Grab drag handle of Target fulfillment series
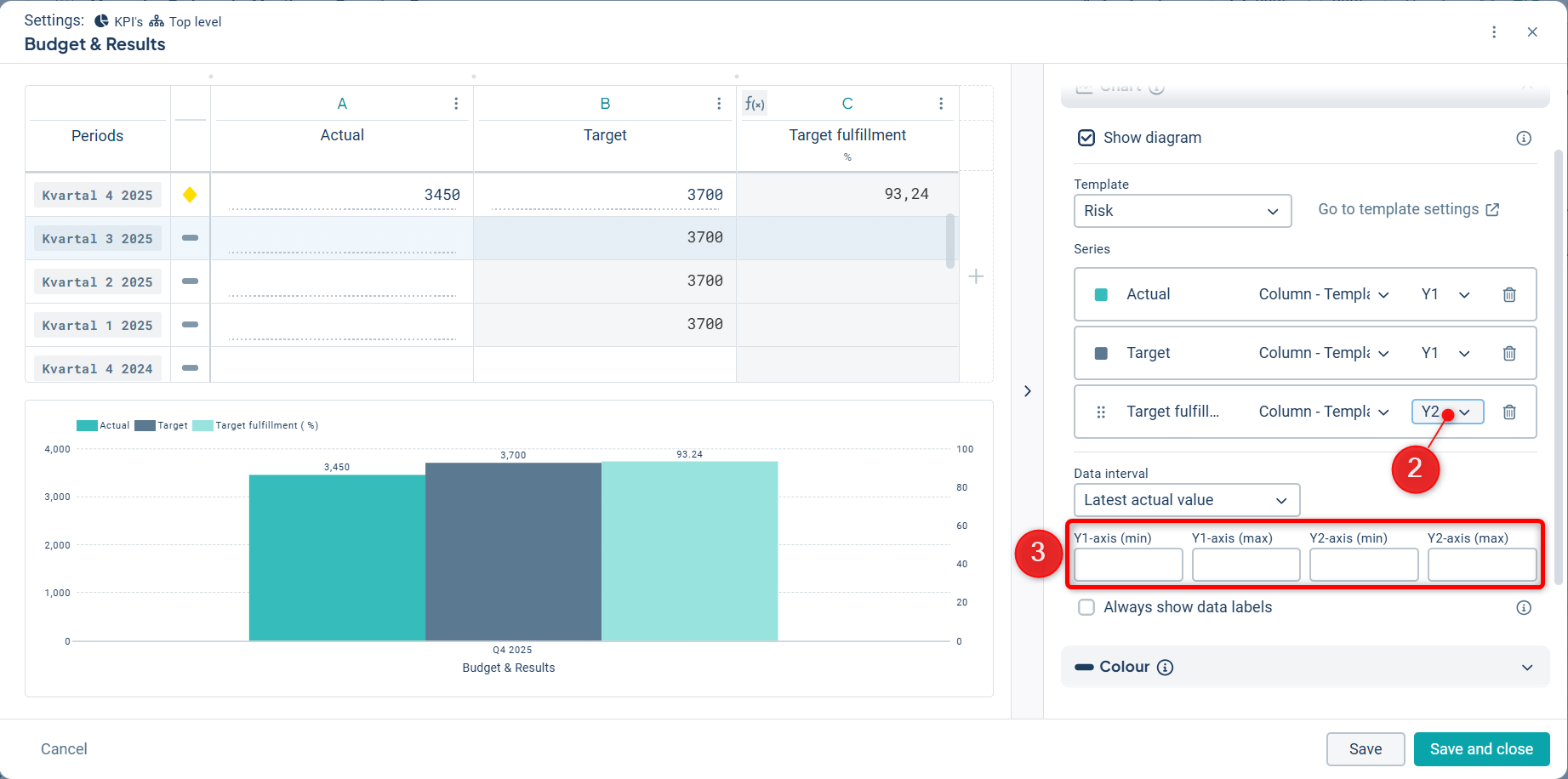The width and height of the screenshot is (1568, 779). tap(1101, 412)
